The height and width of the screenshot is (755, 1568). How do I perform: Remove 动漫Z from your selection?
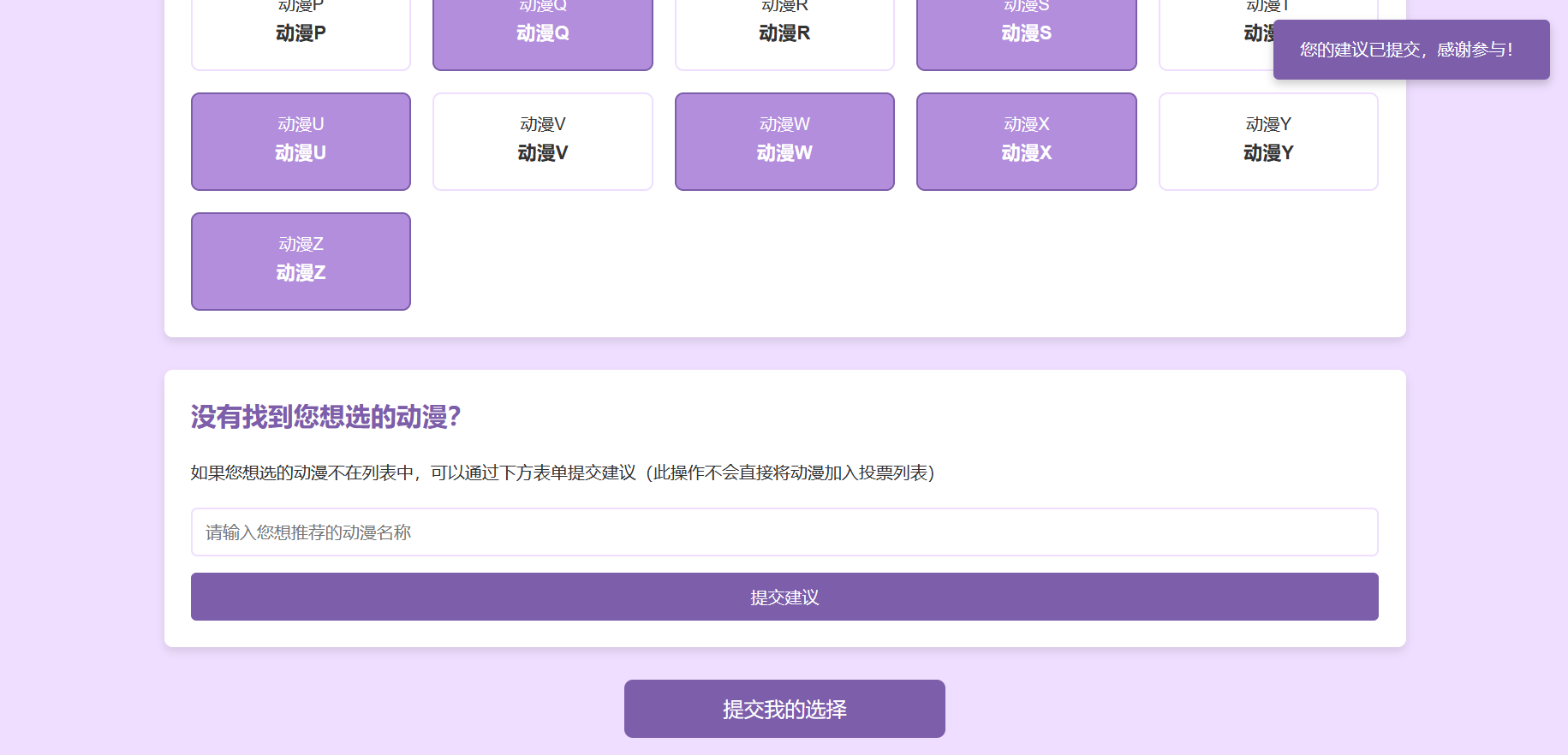pos(301,261)
